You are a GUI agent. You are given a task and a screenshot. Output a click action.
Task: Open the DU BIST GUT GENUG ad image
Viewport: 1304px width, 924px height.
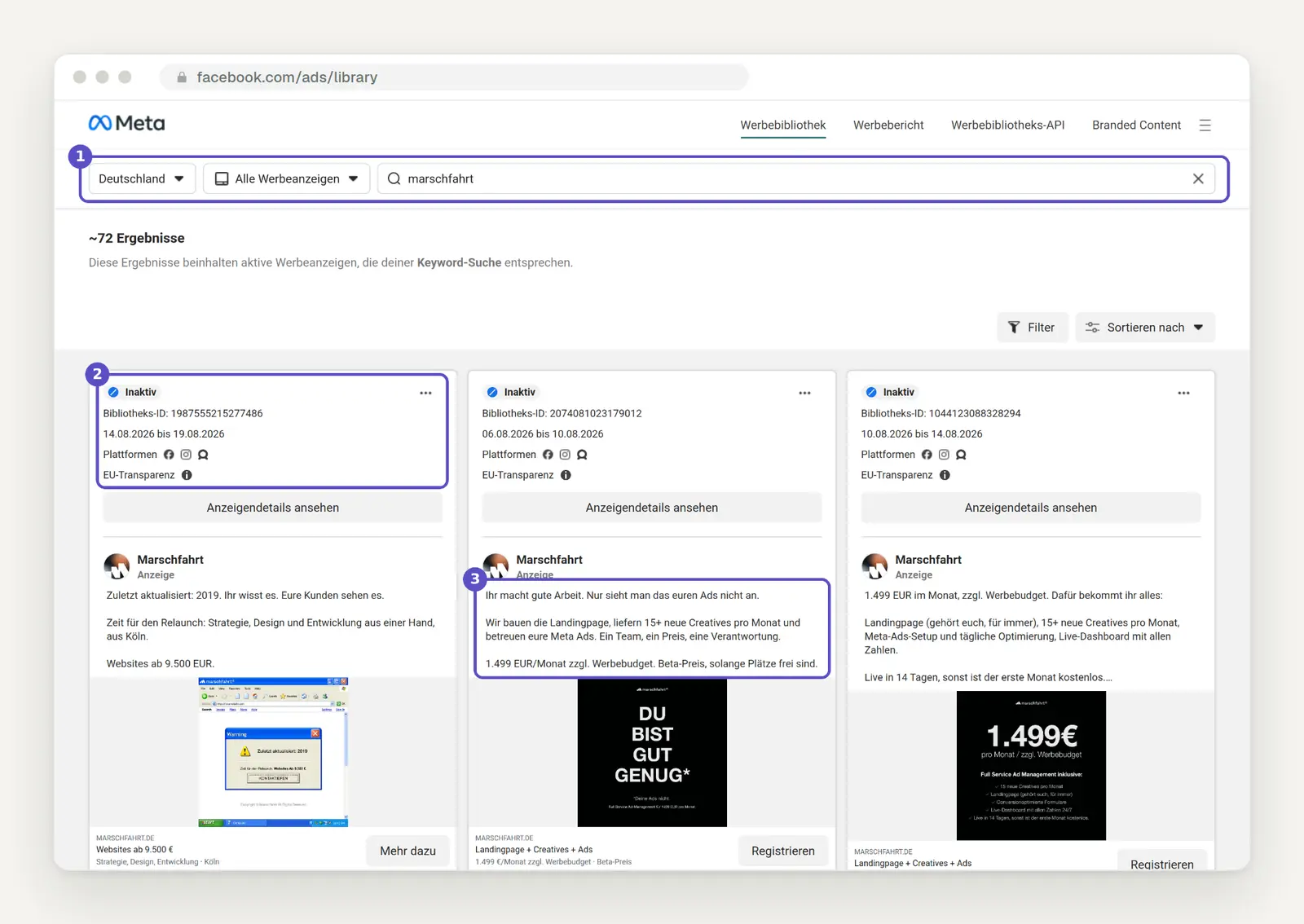point(652,752)
